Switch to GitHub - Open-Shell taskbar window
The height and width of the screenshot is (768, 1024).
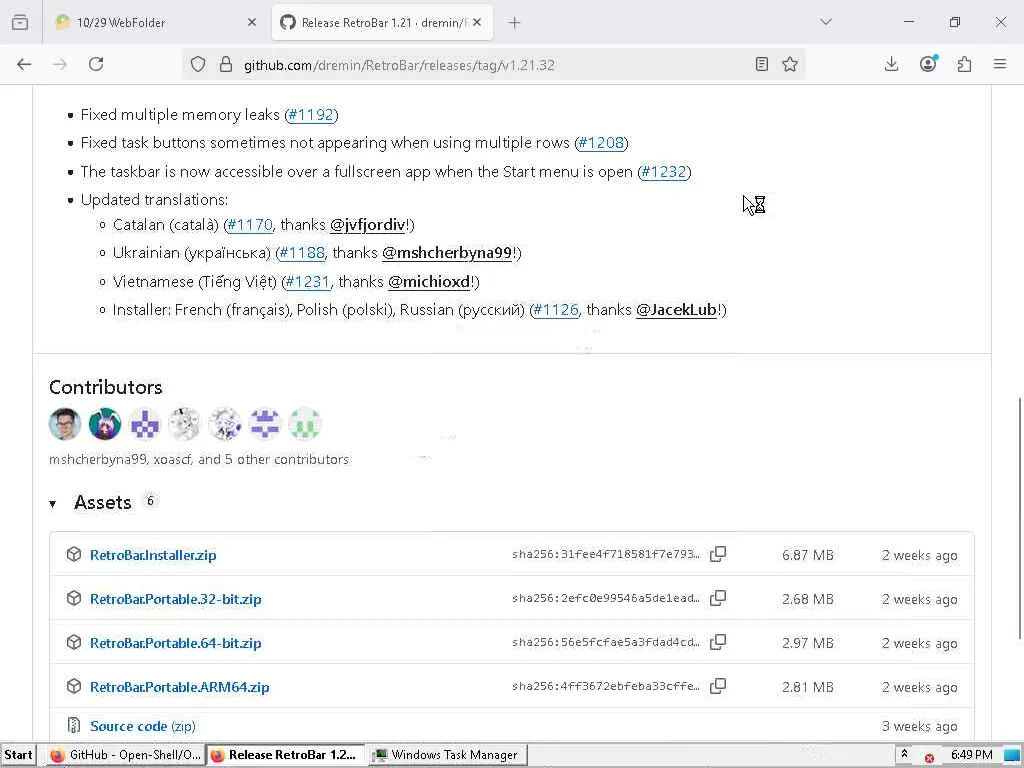(x=126, y=755)
